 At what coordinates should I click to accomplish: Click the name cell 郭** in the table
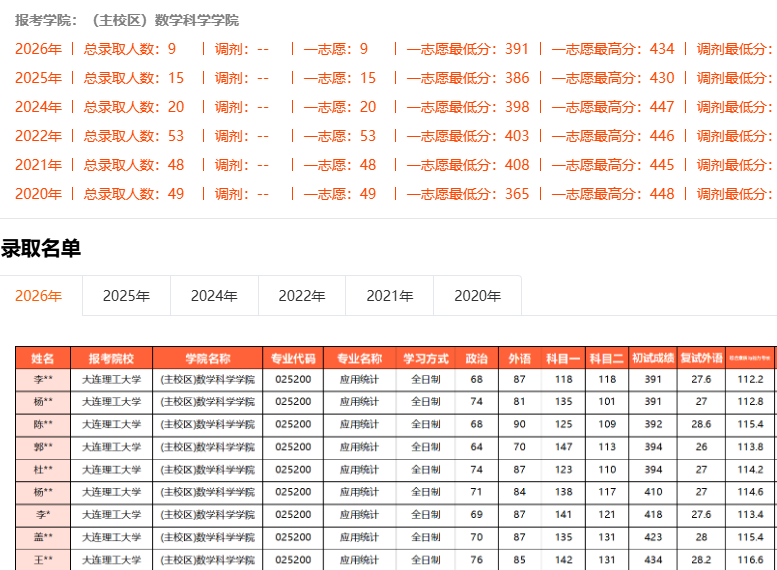43,447
